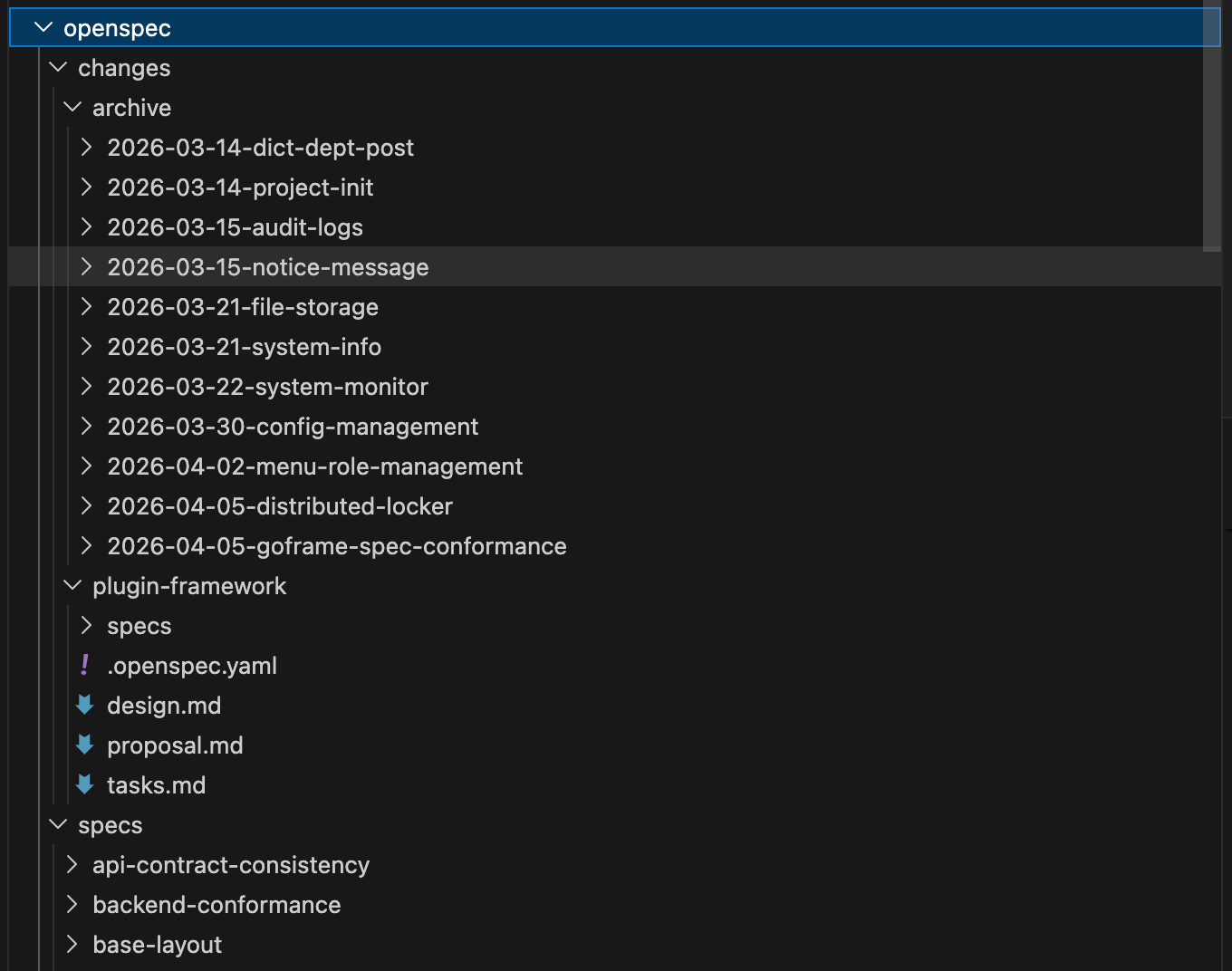Screen dimensions: 1232x971
Task: Open tasks.md in the editor
Action: point(156,785)
